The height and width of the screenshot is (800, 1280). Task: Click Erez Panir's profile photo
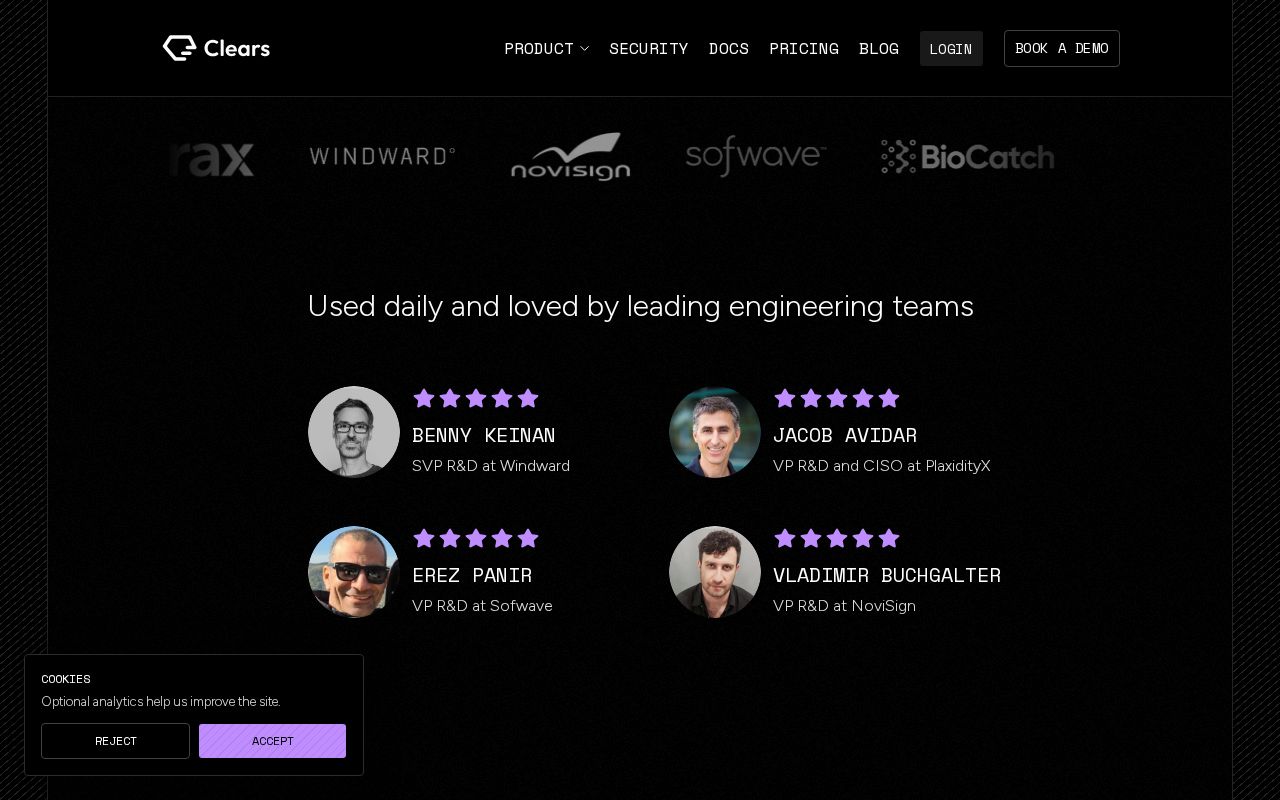pyautogui.click(x=354, y=572)
